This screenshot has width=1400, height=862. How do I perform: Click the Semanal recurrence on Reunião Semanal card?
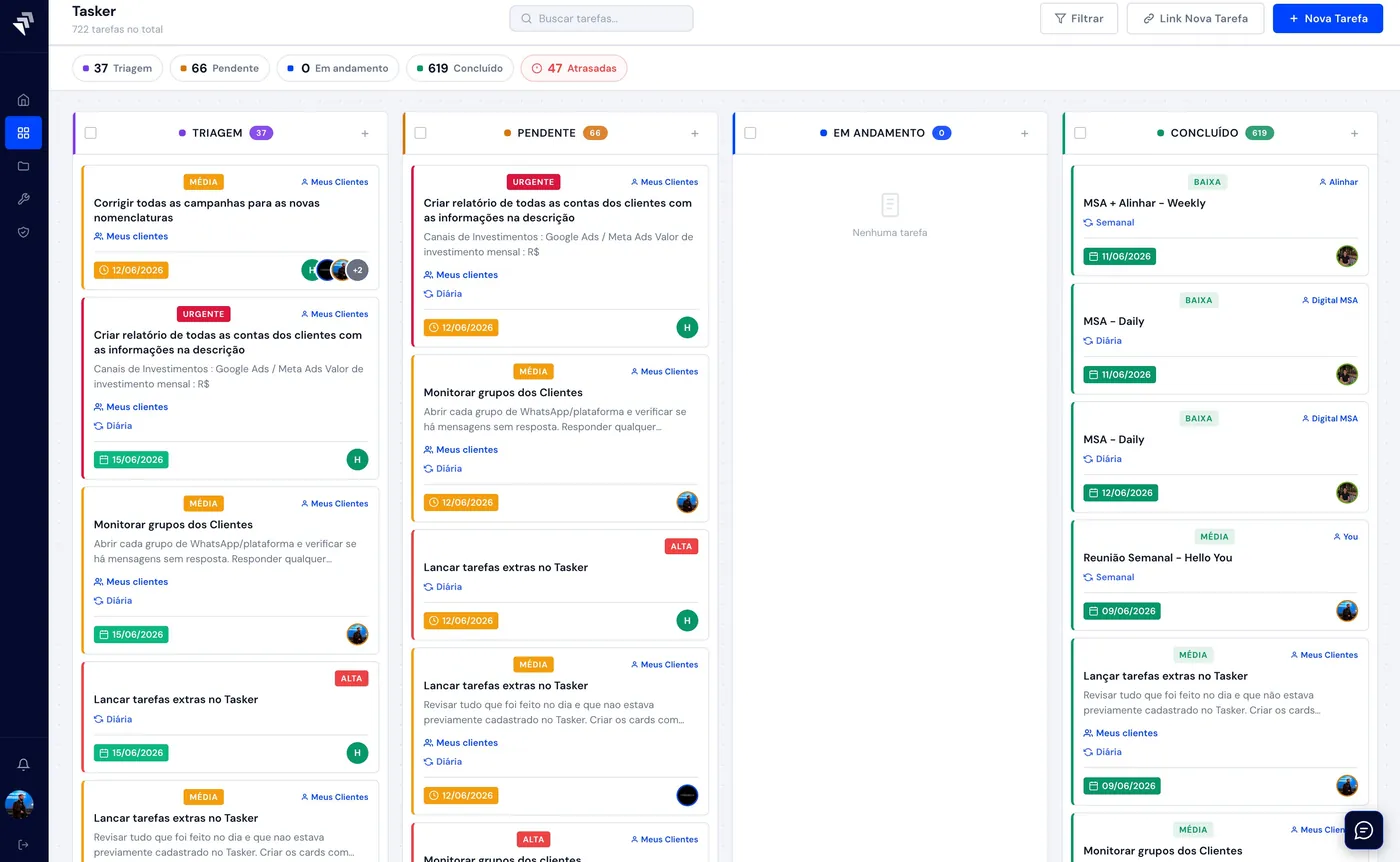click(1109, 577)
